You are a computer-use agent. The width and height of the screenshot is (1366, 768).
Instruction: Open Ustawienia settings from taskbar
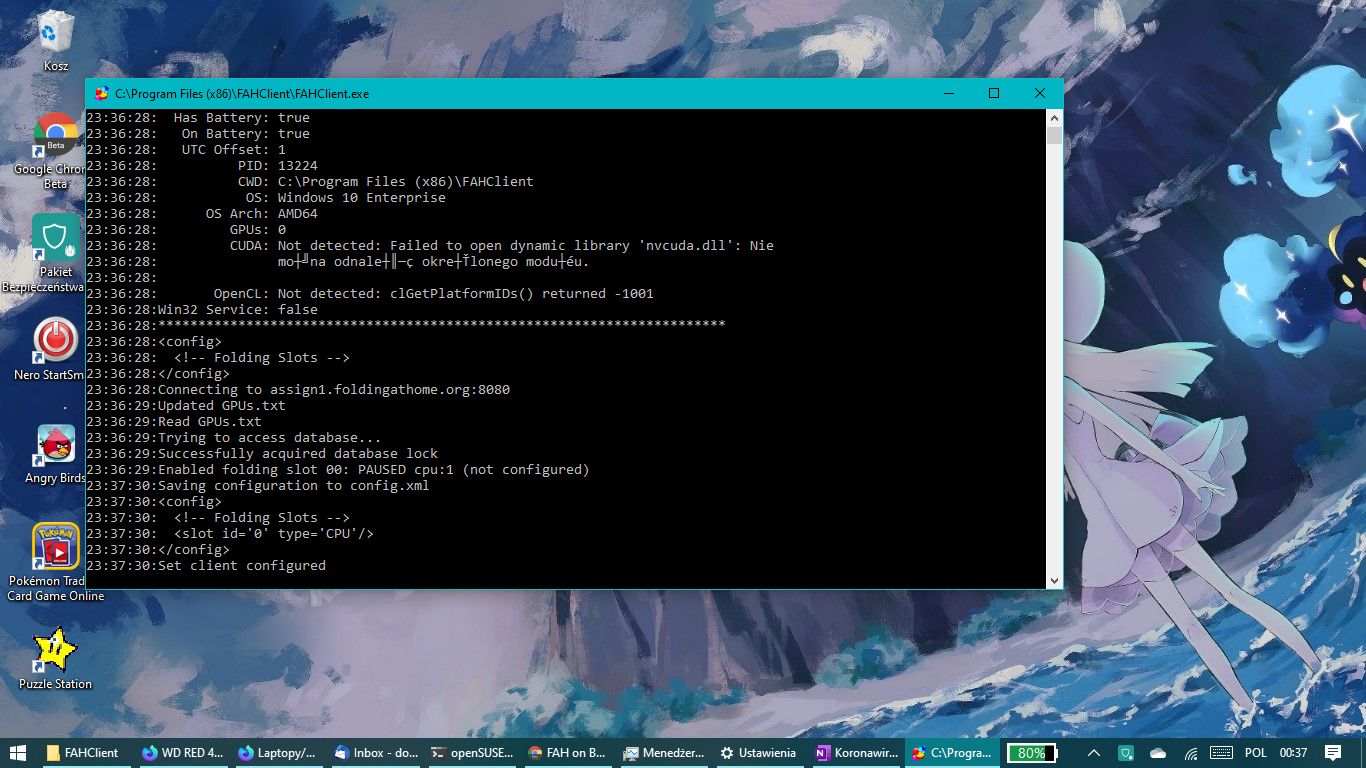pyautogui.click(x=759, y=753)
